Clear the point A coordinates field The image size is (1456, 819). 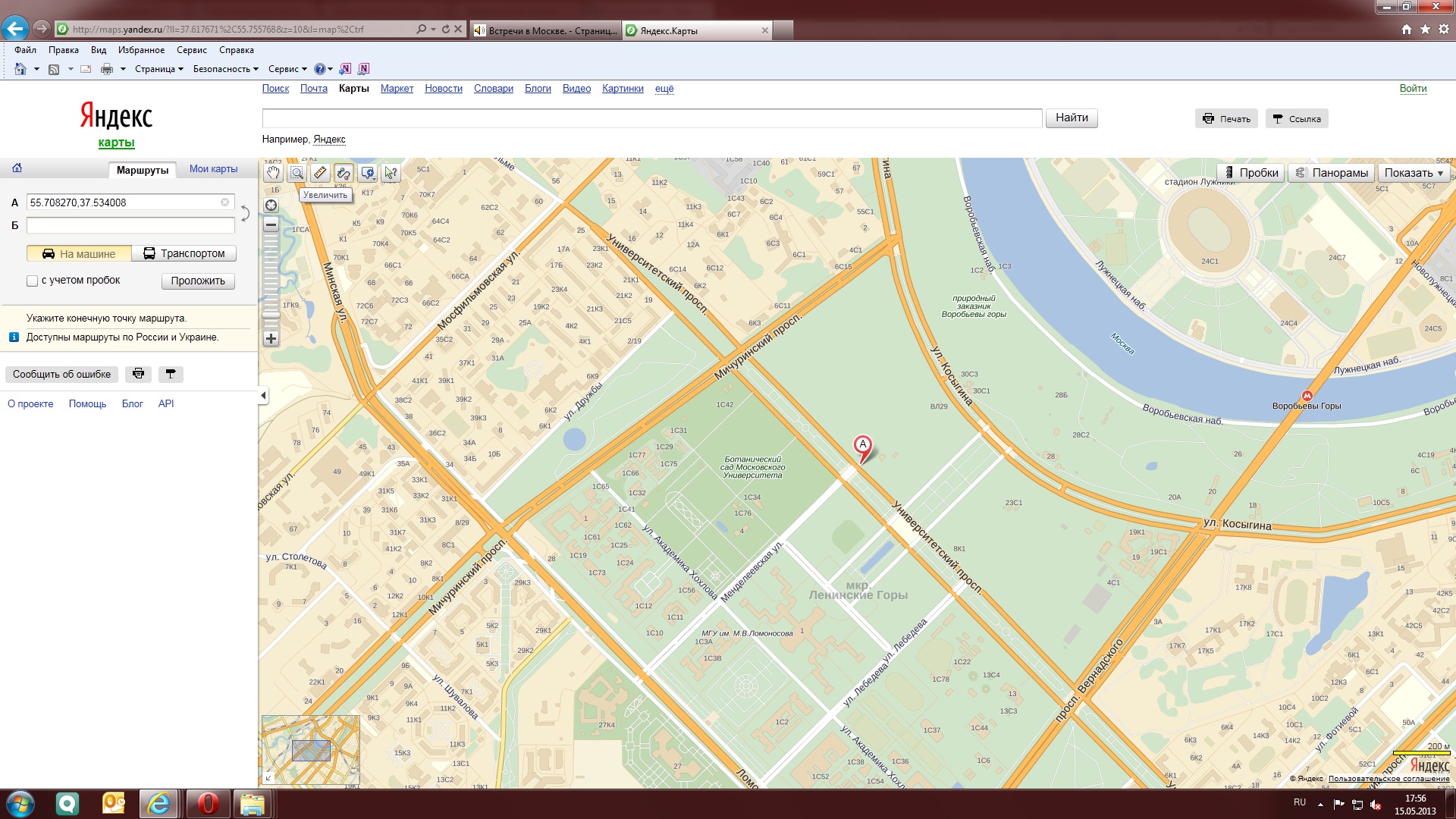coord(224,202)
